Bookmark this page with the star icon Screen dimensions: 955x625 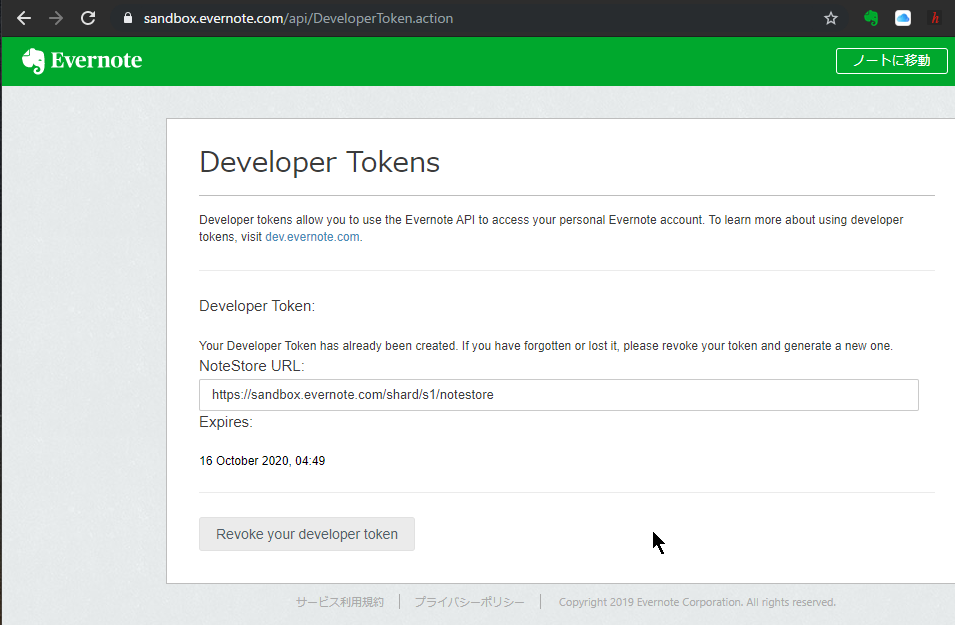[x=831, y=18]
